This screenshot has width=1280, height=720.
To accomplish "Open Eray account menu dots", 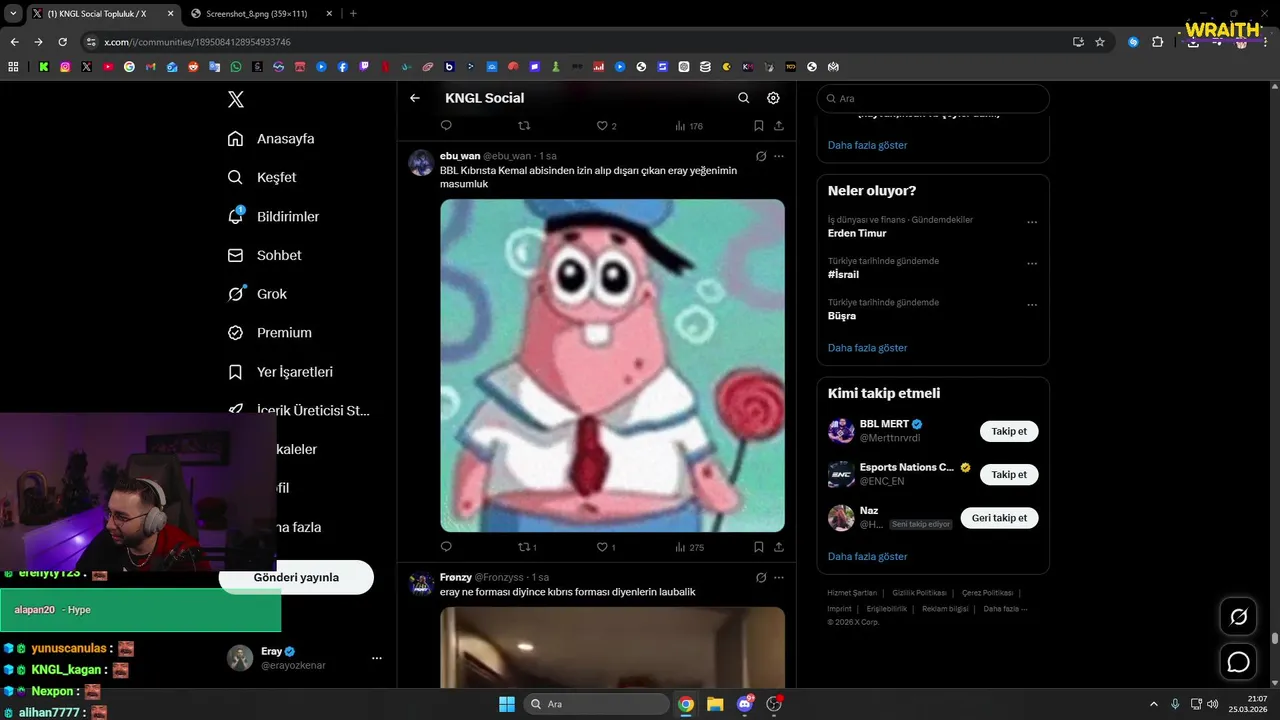I will click(x=377, y=658).
